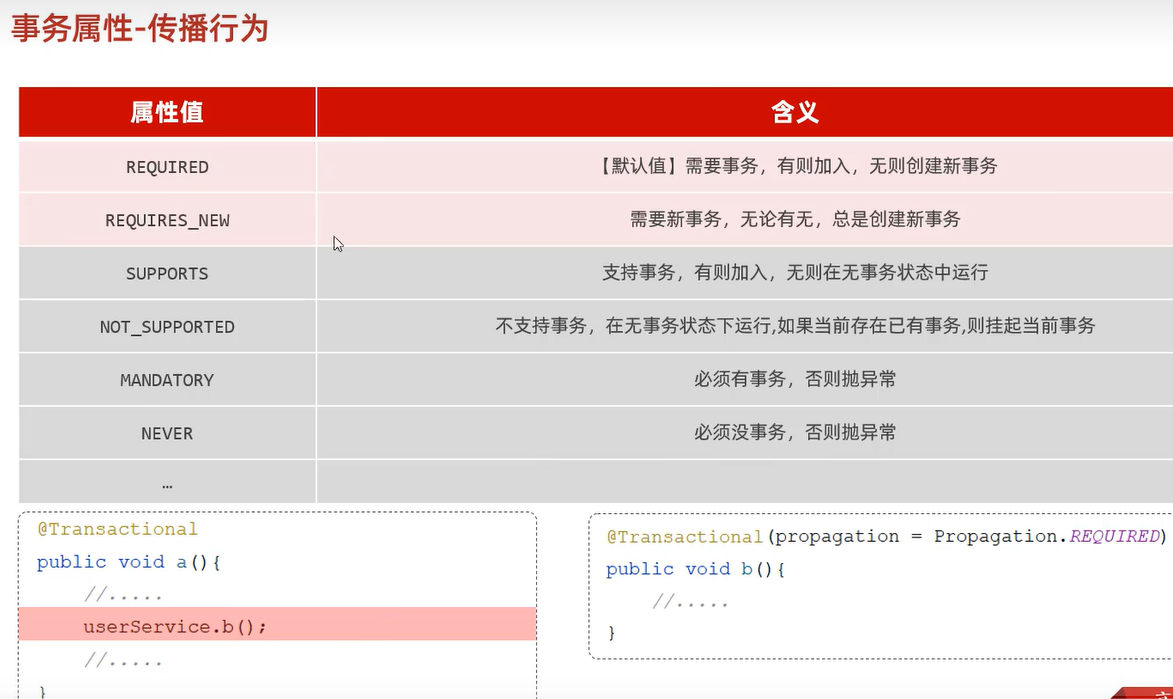Click the @Transactional annotation above method a()

point(117,529)
